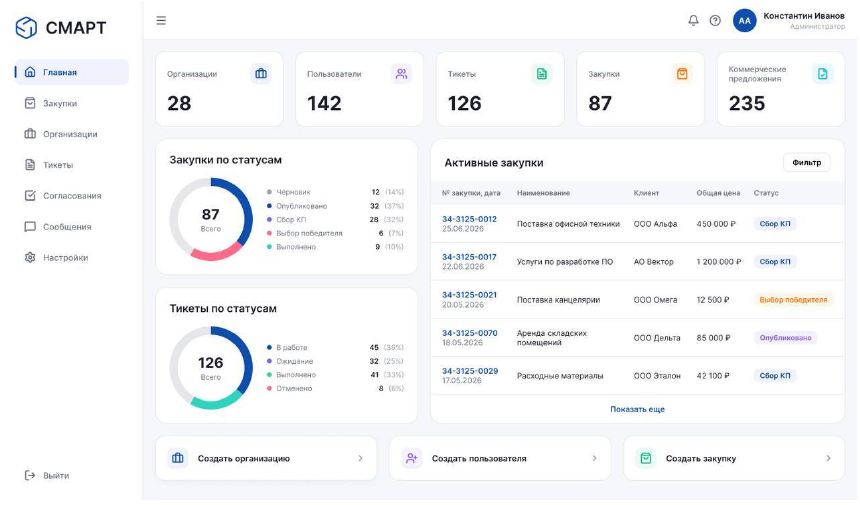860x505 pixels.
Task: Open purchase 34-3125-0021
Action: point(471,296)
